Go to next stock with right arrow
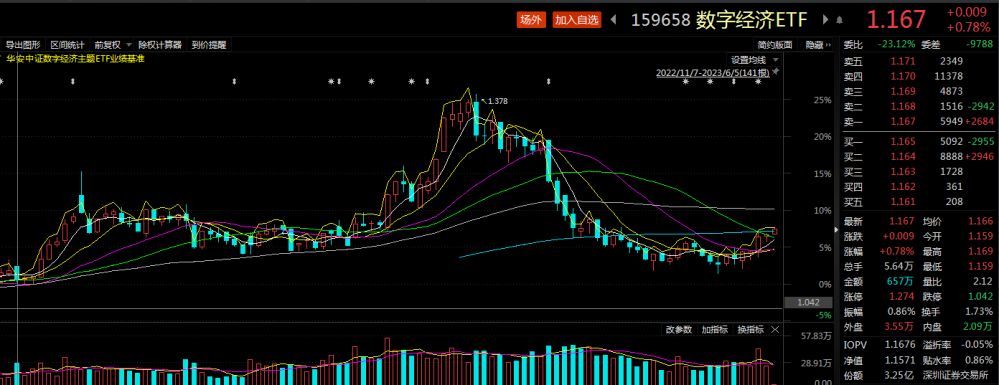This screenshot has width=999, height=385. (826, 20)
